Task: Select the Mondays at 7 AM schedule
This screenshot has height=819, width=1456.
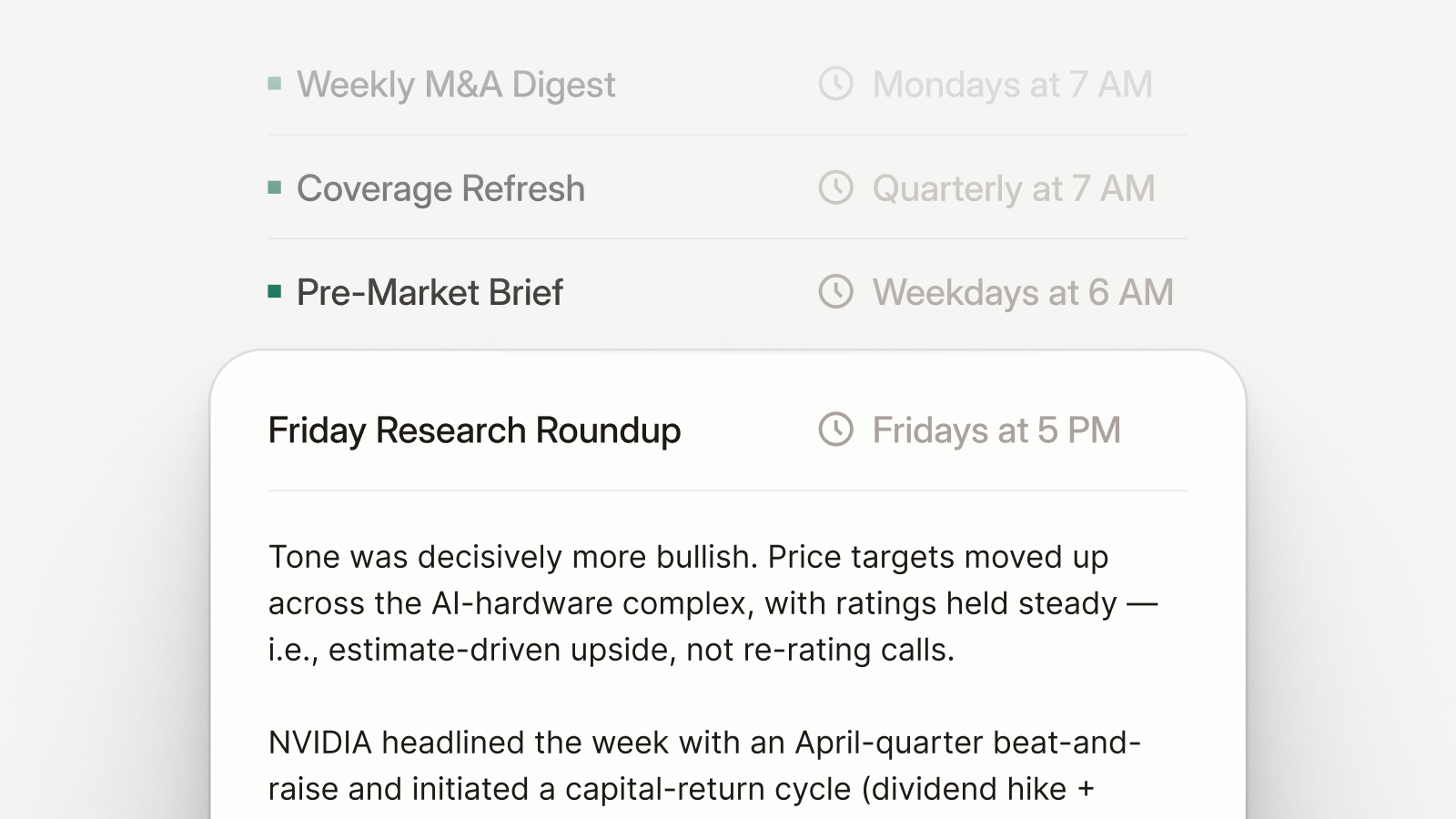Action: click(x=1012, y=85)
